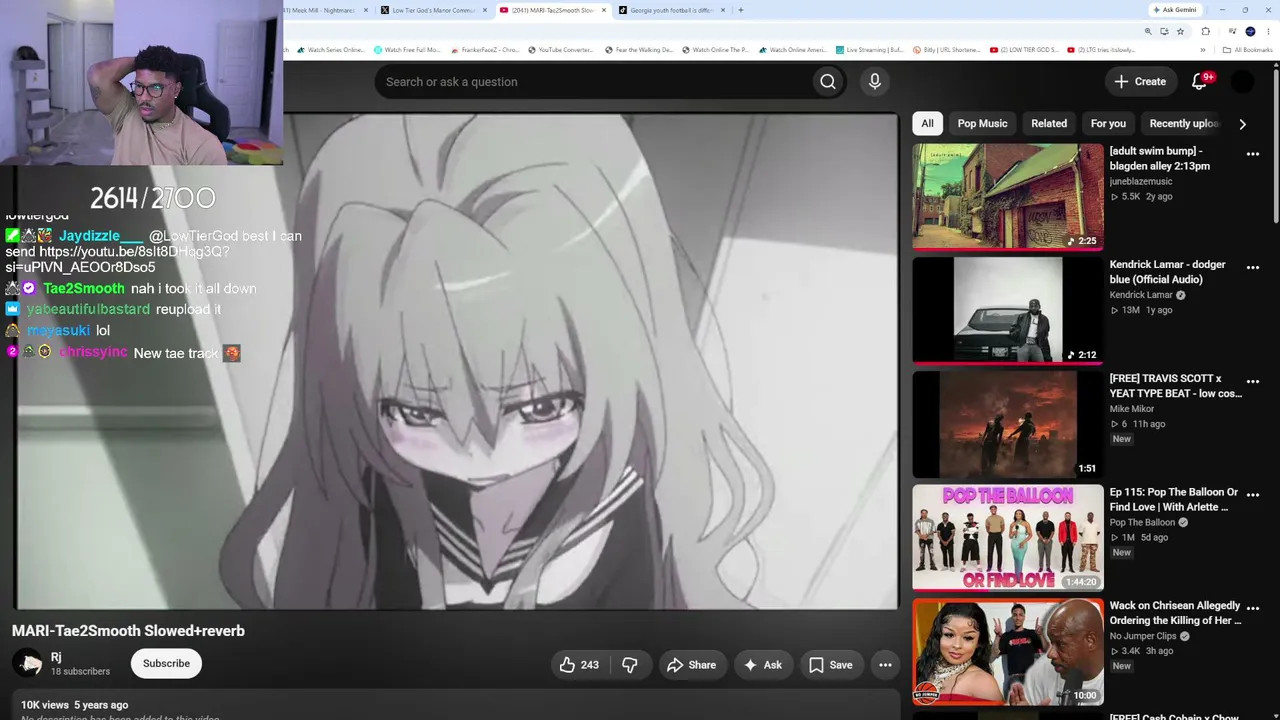
Task: Open options for the adult swim bump video
Action: [1252, 154]
